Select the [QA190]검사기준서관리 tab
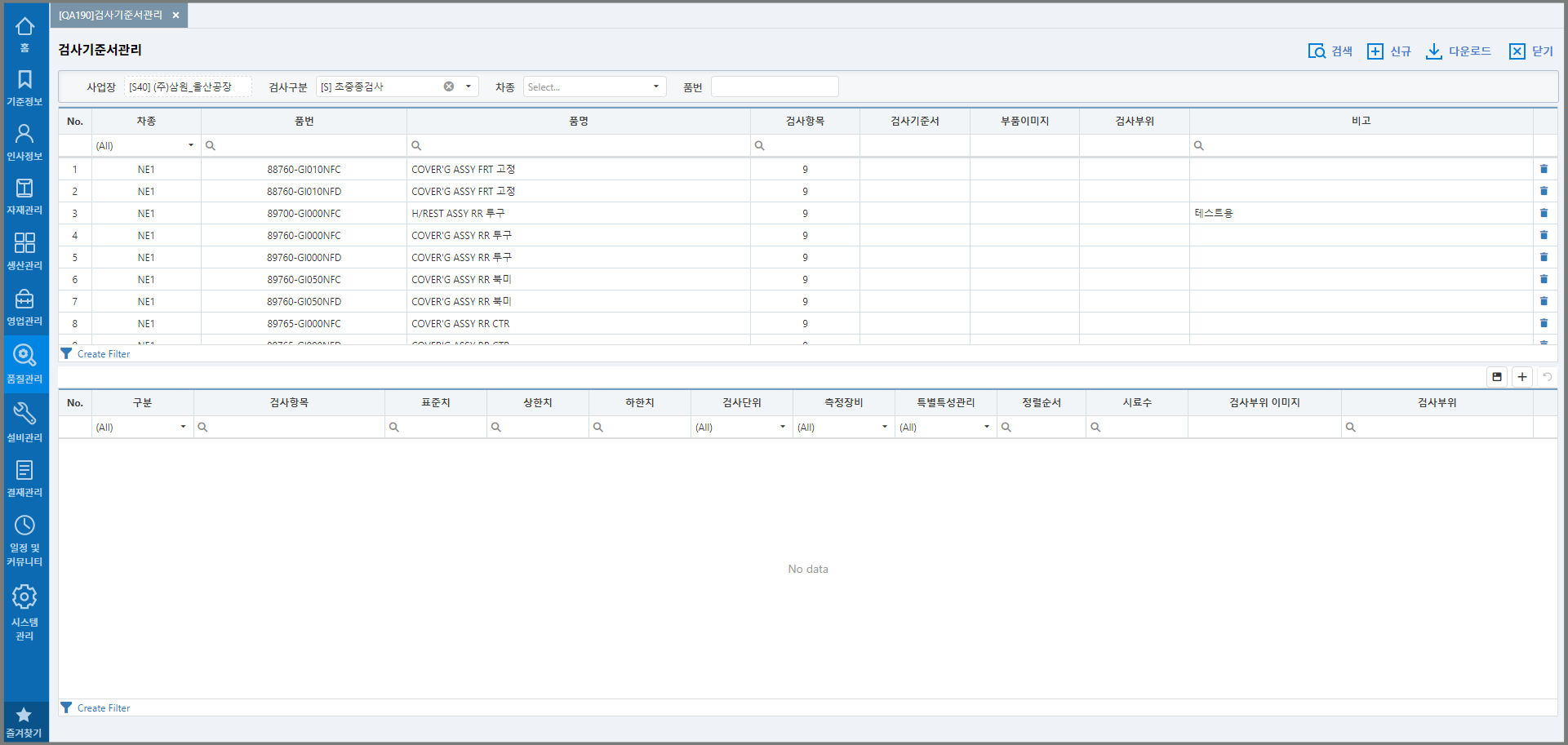This screenshot has height=745, width=1568. [110, 16]
